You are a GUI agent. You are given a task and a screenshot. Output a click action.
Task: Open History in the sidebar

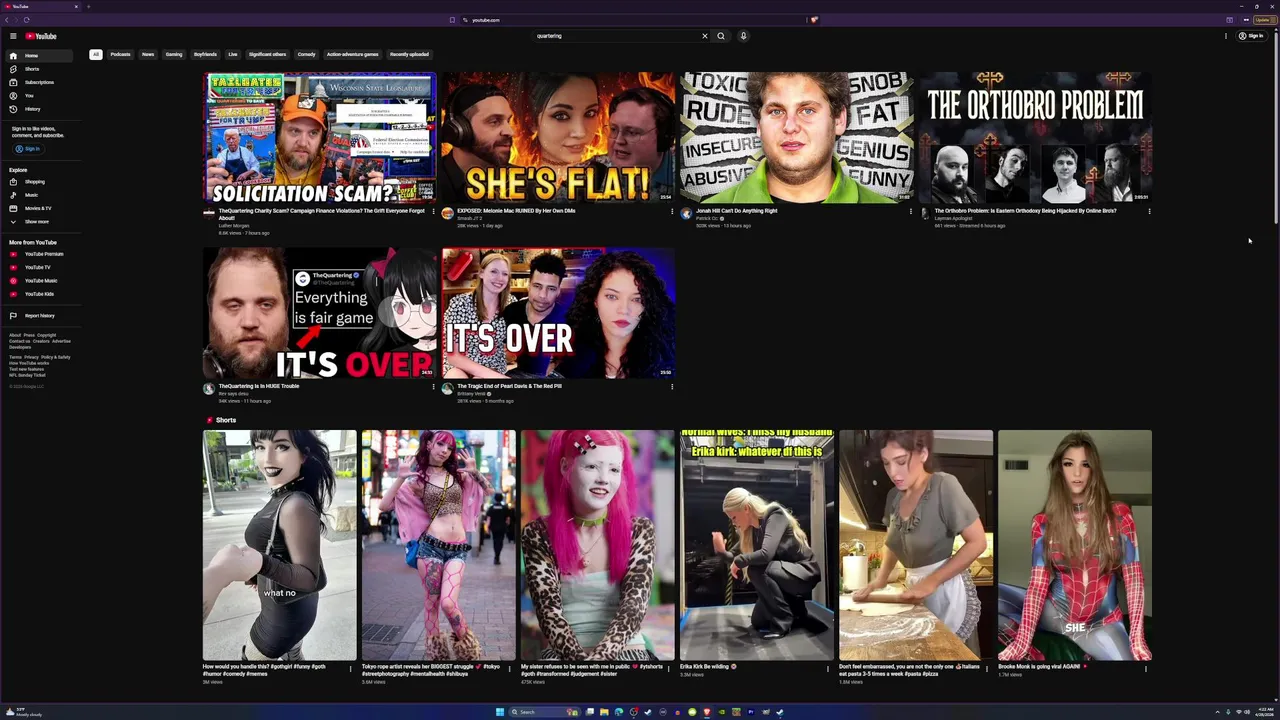(x=38, y=108)
